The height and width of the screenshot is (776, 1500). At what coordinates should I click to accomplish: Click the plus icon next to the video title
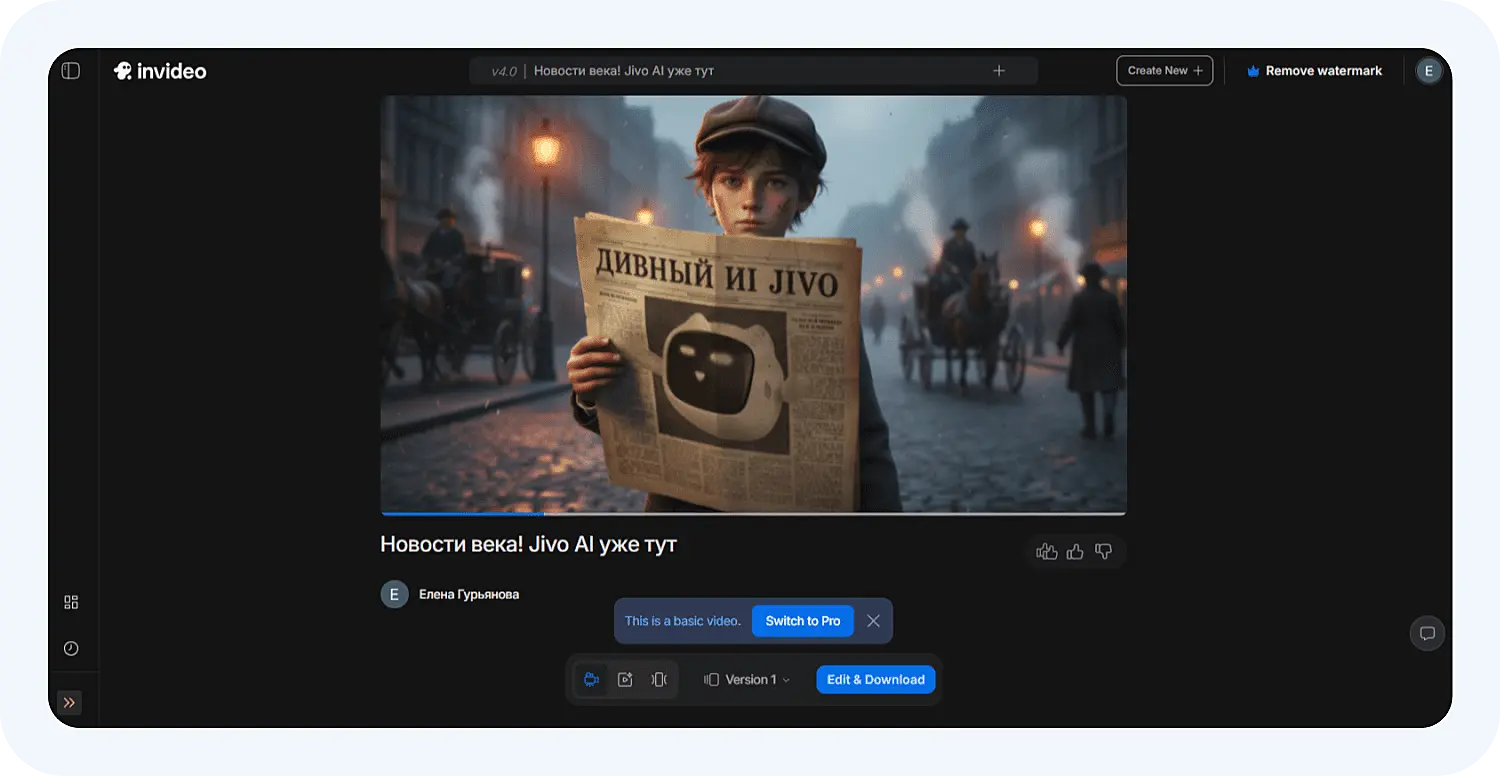click(999, 70)
